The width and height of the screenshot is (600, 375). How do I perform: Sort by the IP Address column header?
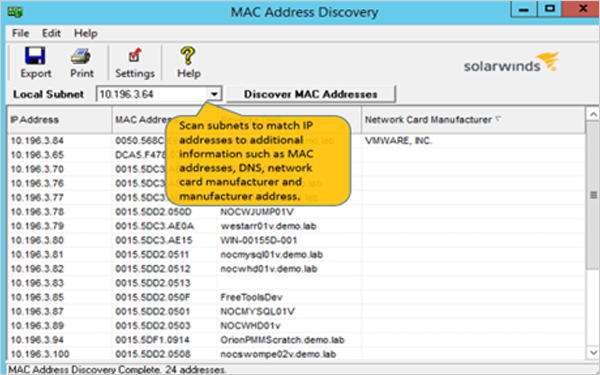point(59,120)
